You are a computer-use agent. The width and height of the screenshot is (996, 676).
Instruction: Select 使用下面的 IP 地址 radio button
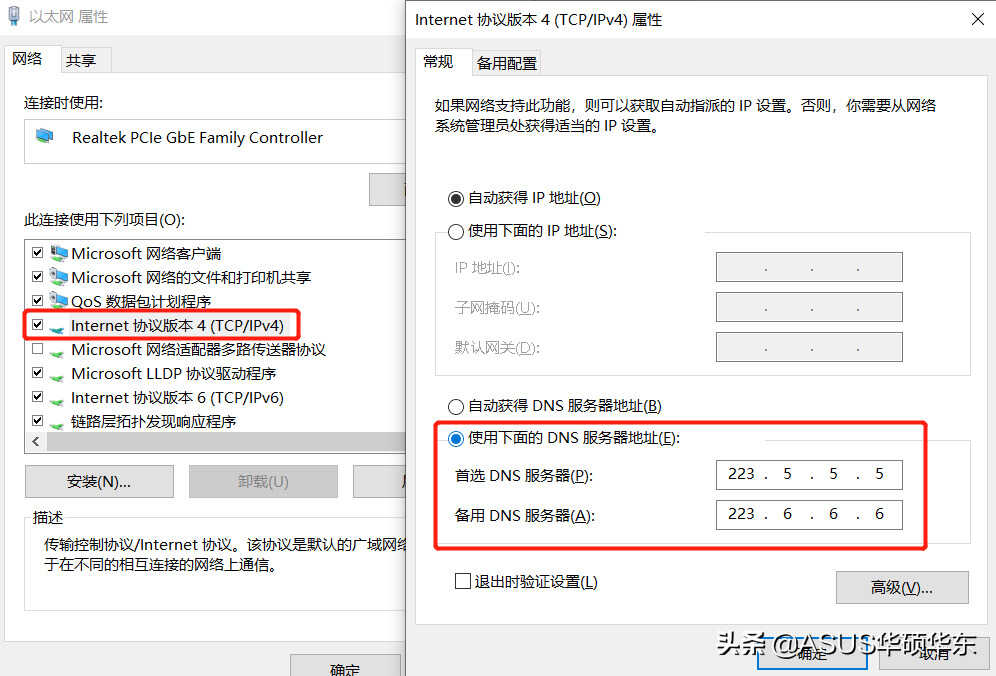(455, 232)
